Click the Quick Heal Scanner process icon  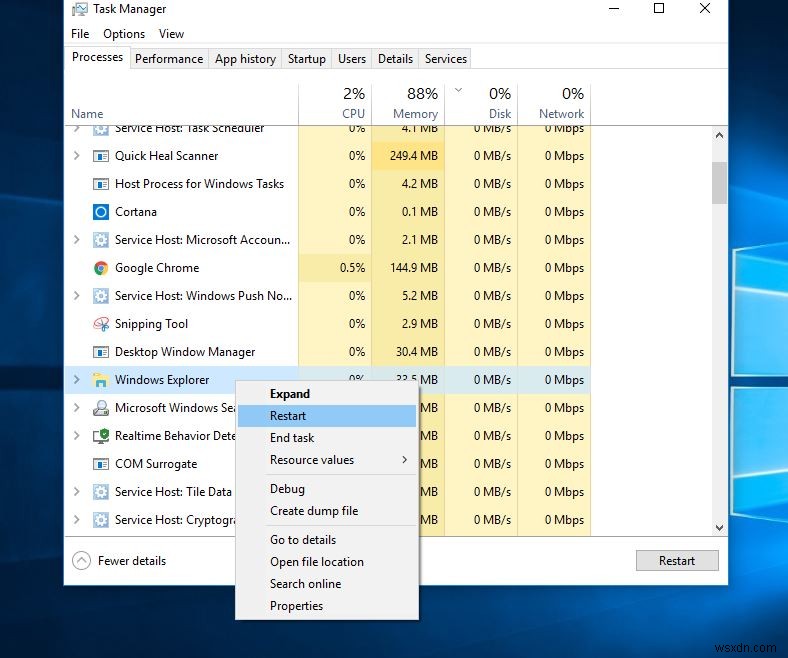click(101, 156)
